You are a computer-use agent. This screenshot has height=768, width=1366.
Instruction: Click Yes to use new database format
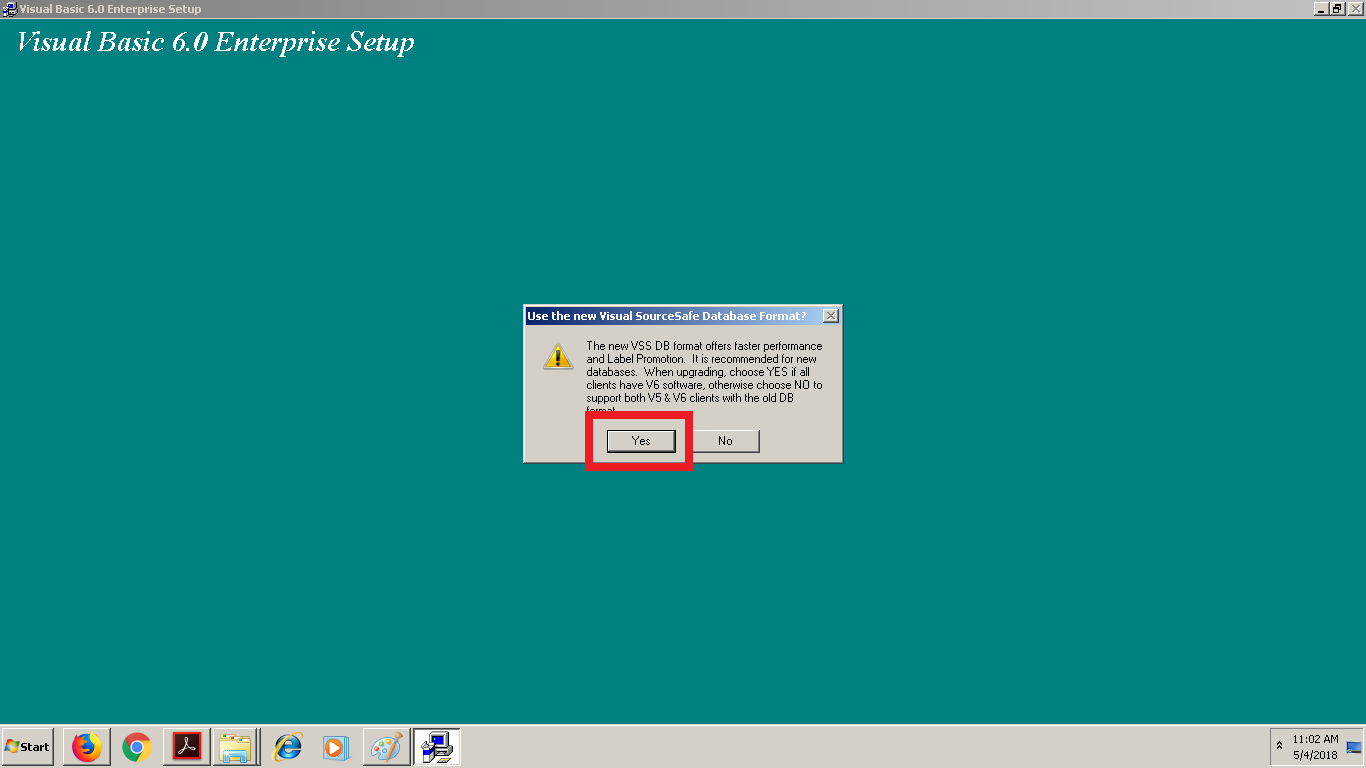pyautogui.click(x=641, y=441)
